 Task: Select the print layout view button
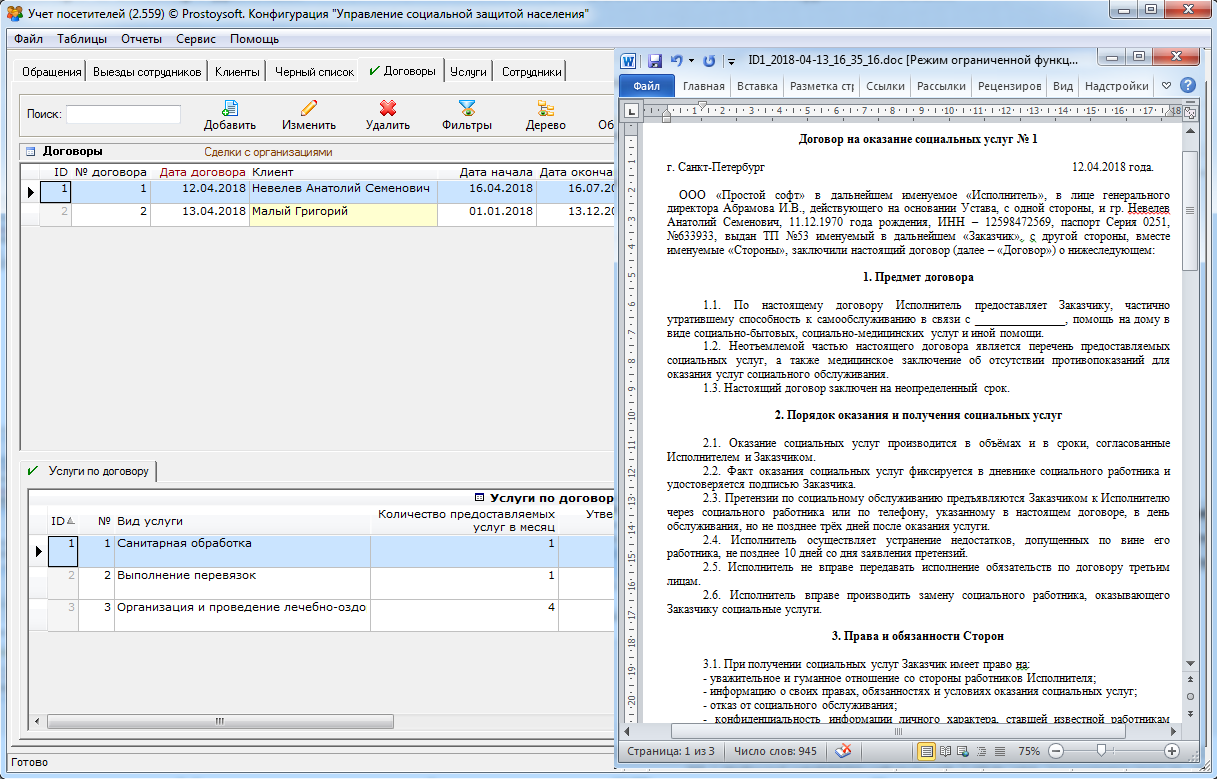pyautogui.click(x=927, y=750)
